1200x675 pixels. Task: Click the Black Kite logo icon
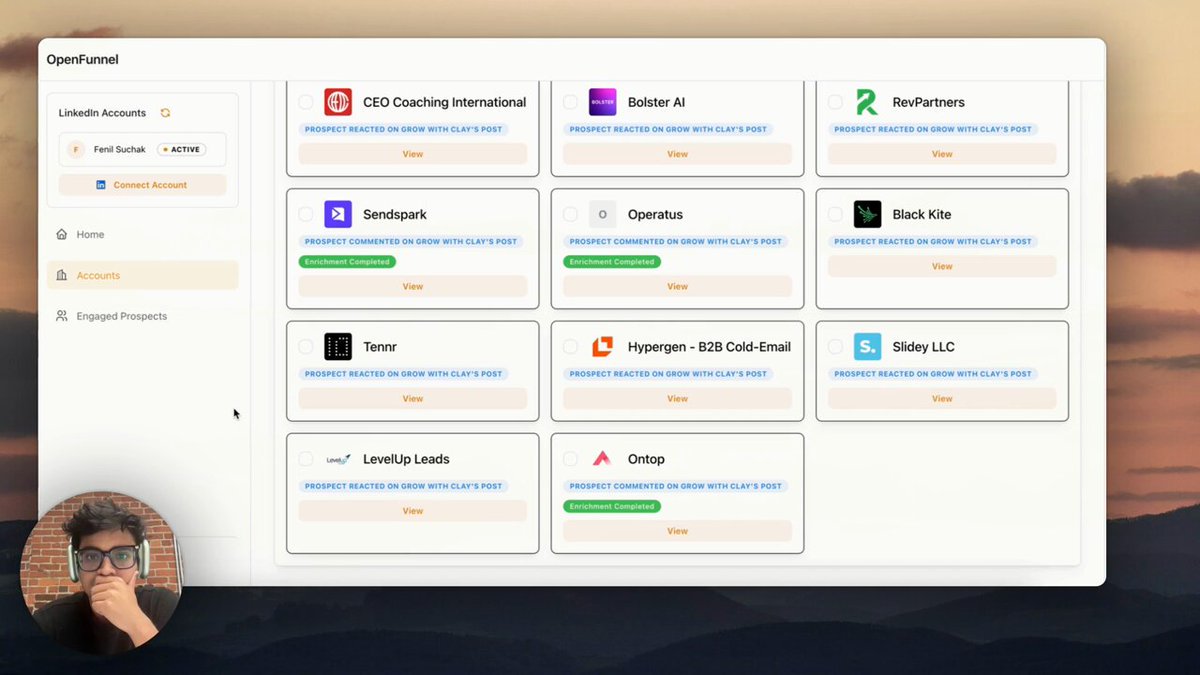click(x=867, y=214)
